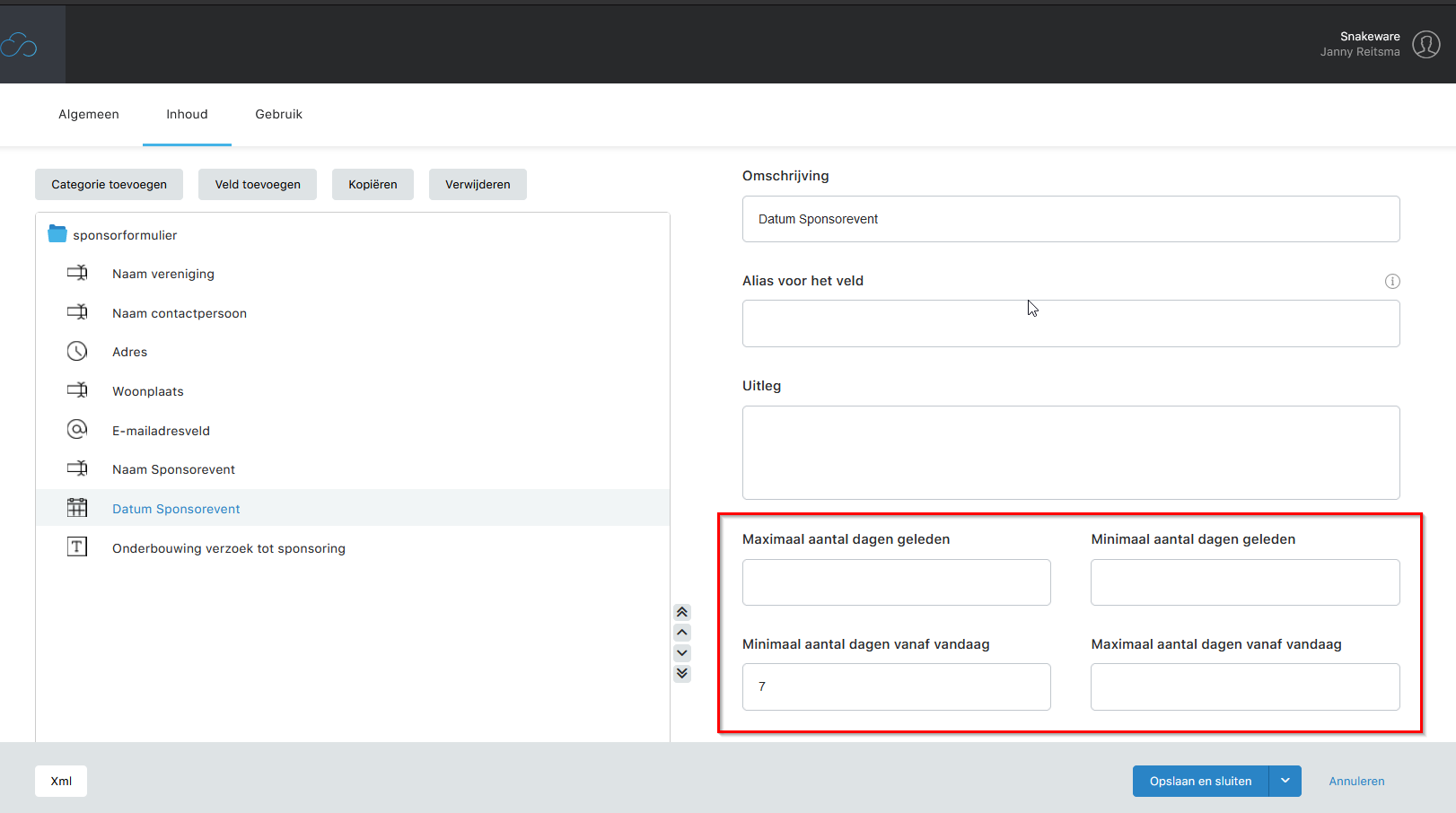Move selected field up one position
Screen dimensions: 1456x813
tap(682, 633)
